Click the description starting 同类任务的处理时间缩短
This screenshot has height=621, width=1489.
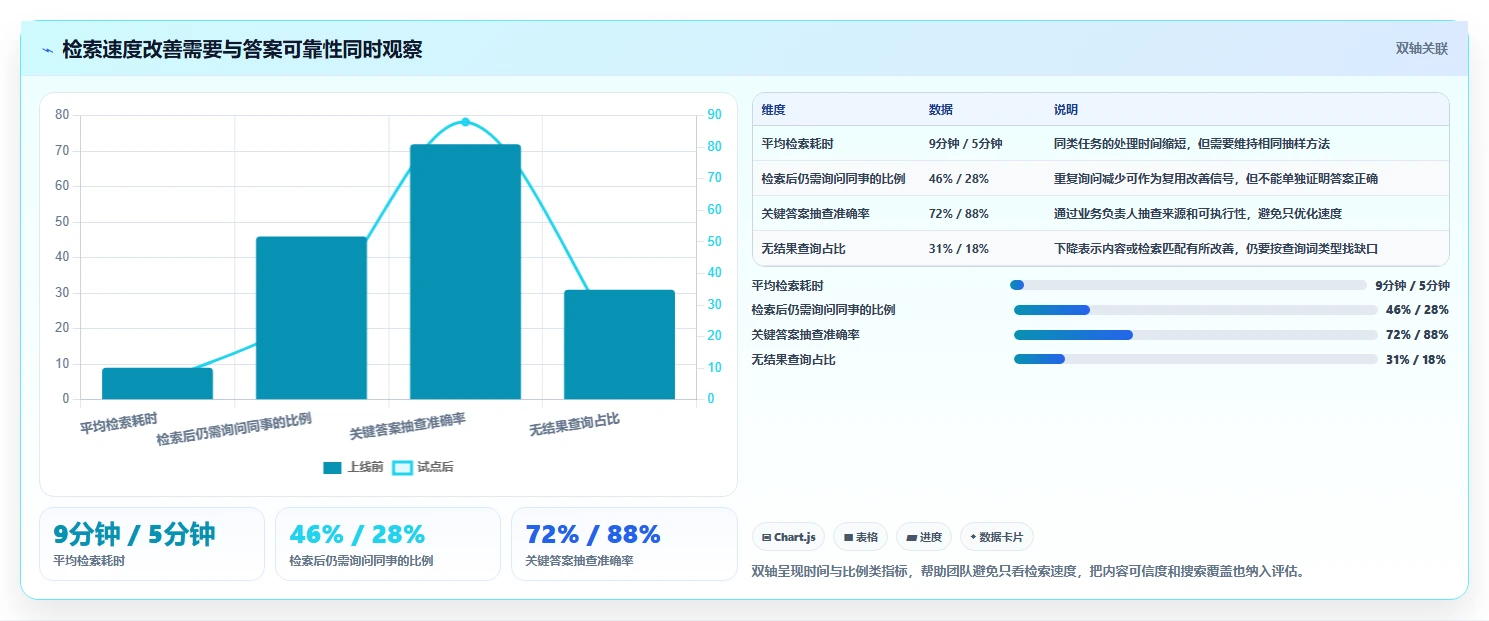[x=1192, y=144]
